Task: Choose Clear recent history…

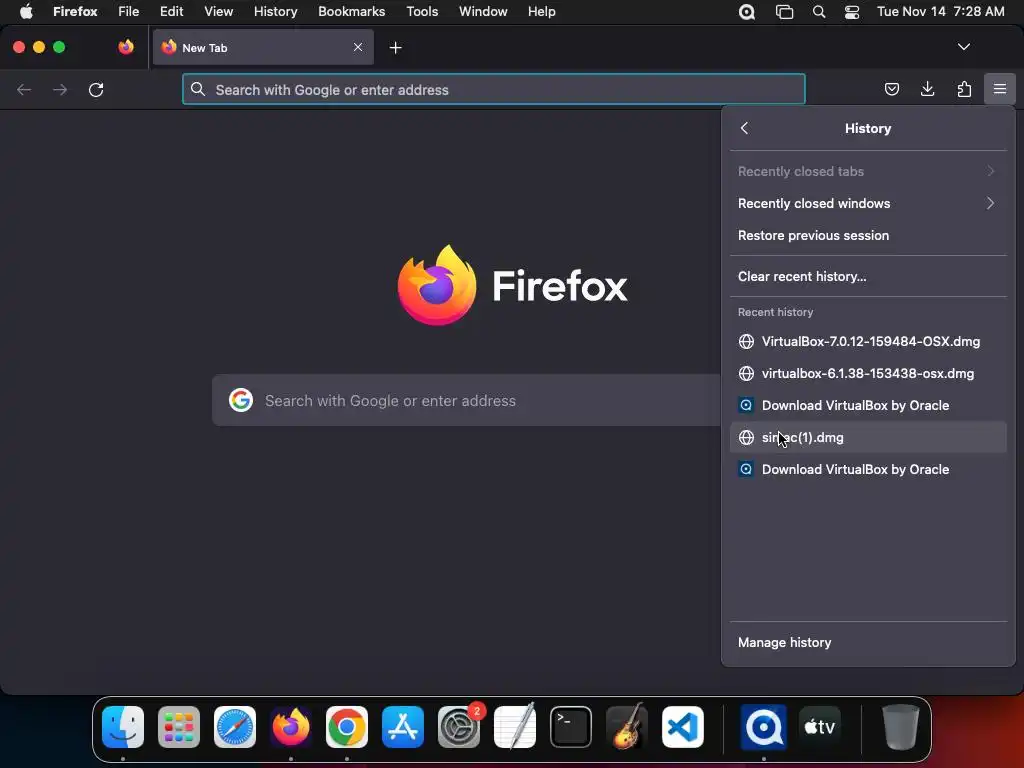Action: 868,276
